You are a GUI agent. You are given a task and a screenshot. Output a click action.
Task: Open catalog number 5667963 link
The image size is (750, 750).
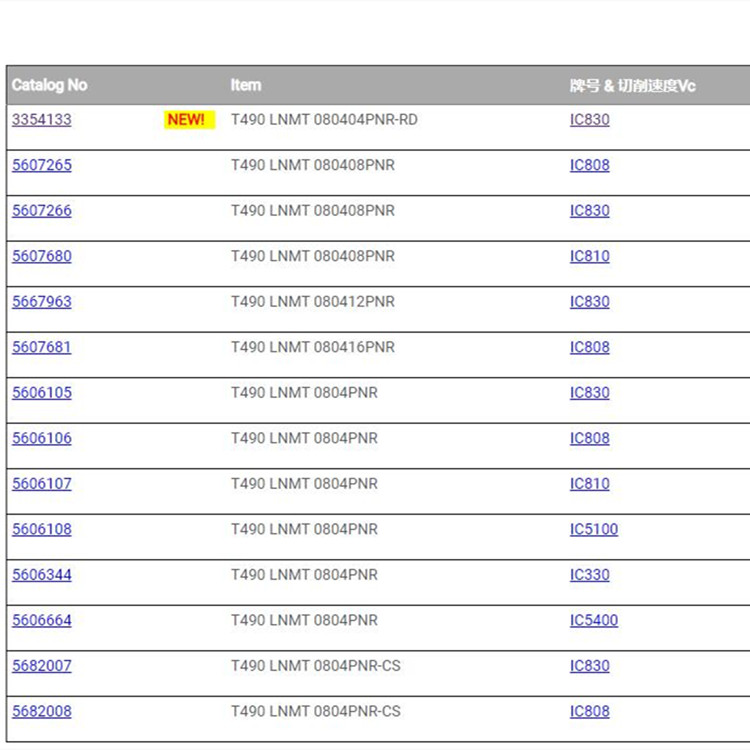point(42,302)
